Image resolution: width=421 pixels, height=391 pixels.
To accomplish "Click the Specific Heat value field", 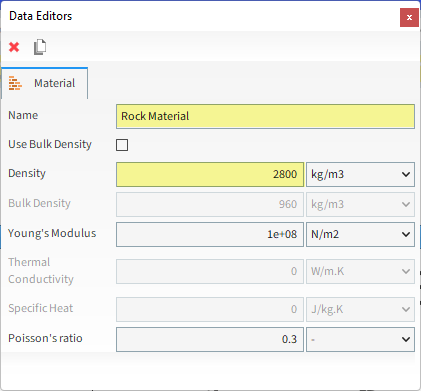I will click(x=210, y=309).
